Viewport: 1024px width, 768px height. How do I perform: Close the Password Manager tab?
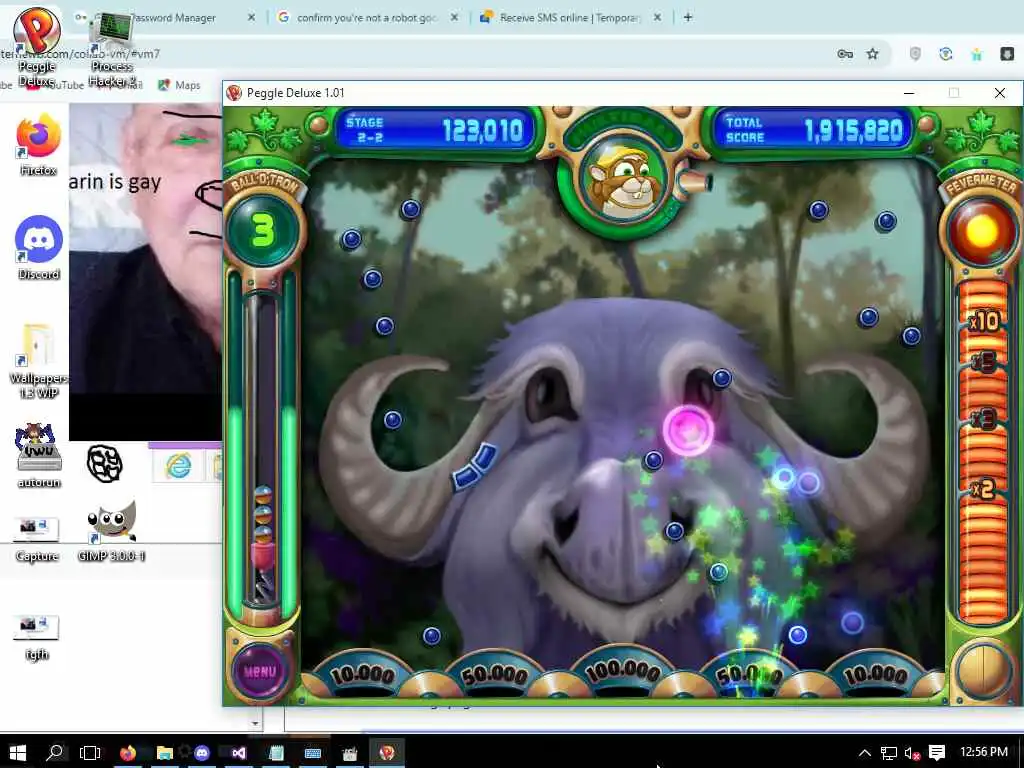tap(251, 18)
